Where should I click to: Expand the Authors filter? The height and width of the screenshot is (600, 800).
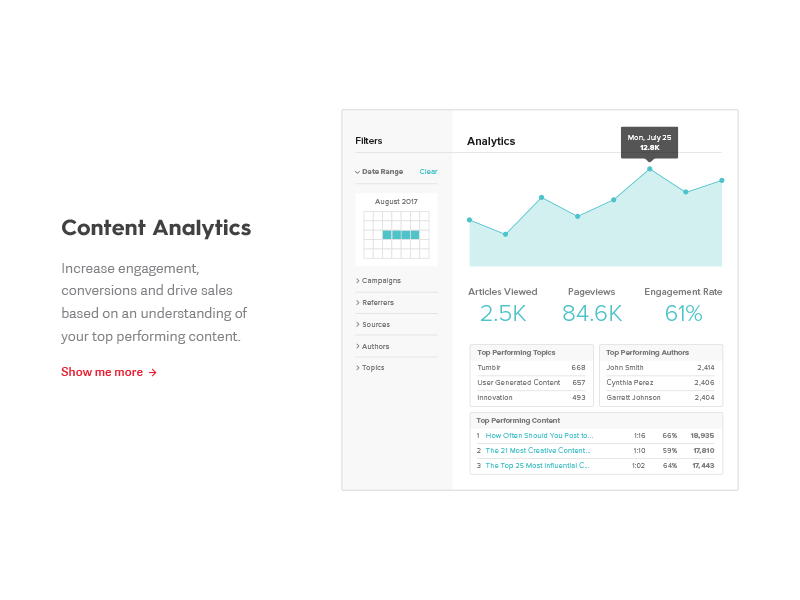point(374,345)
